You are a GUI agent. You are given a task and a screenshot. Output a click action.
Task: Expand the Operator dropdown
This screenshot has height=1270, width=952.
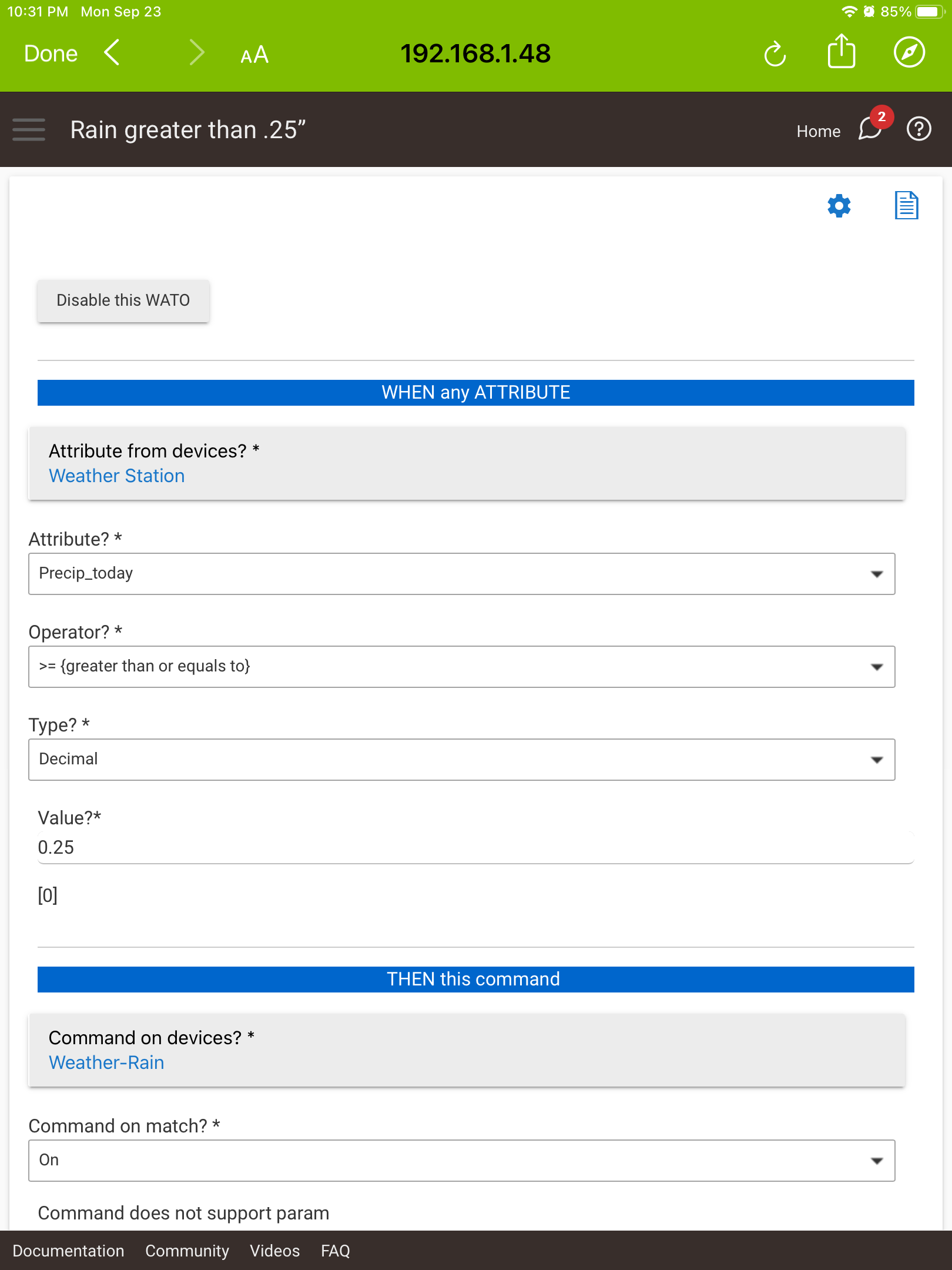tap(461, 666)
